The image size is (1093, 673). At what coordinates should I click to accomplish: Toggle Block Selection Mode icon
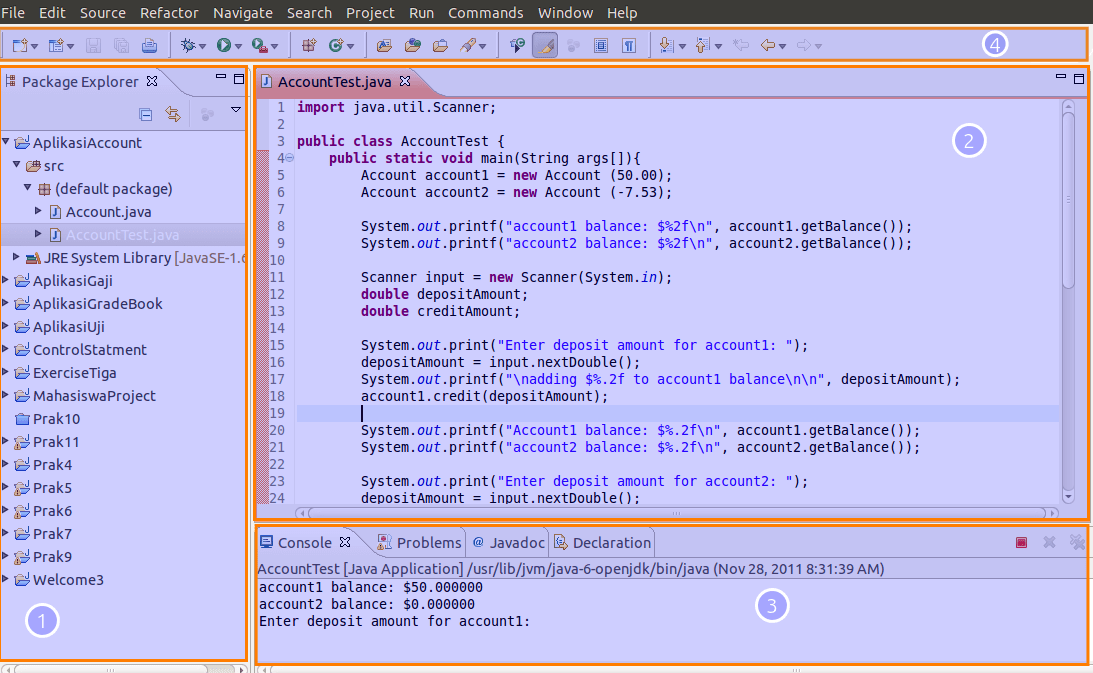point(600,45)
